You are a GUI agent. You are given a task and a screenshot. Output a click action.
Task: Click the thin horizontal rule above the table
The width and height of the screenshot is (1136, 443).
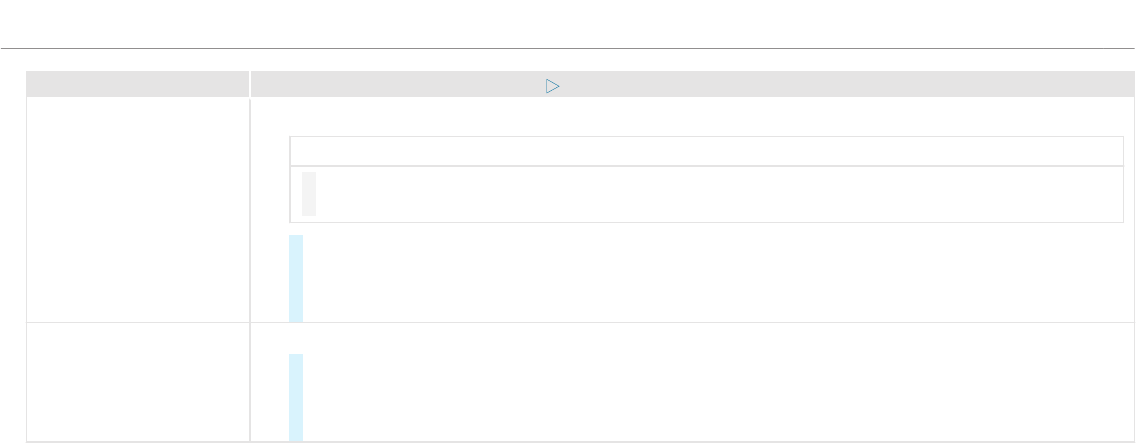567,49
